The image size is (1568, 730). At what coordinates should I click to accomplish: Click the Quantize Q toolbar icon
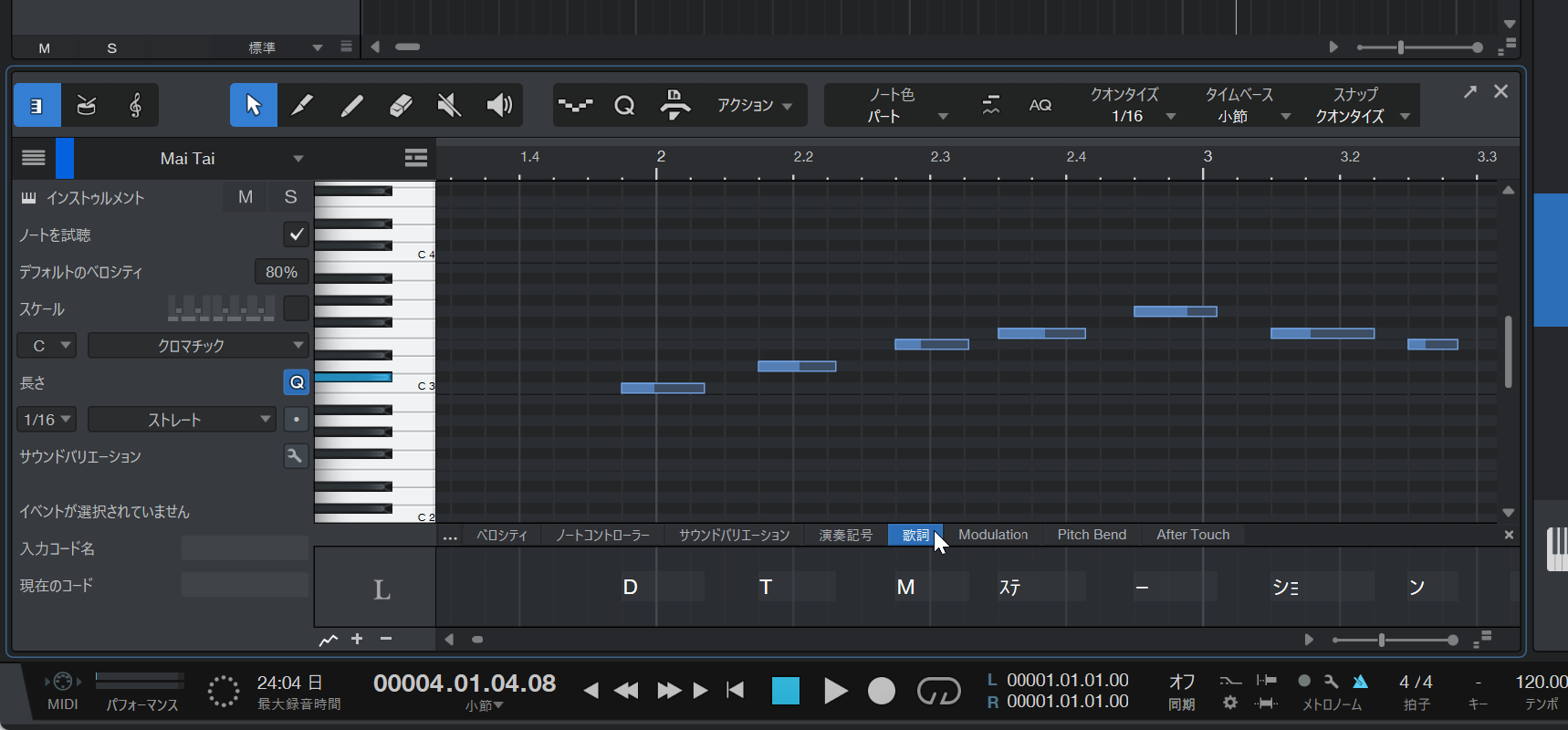coord(624,106)
